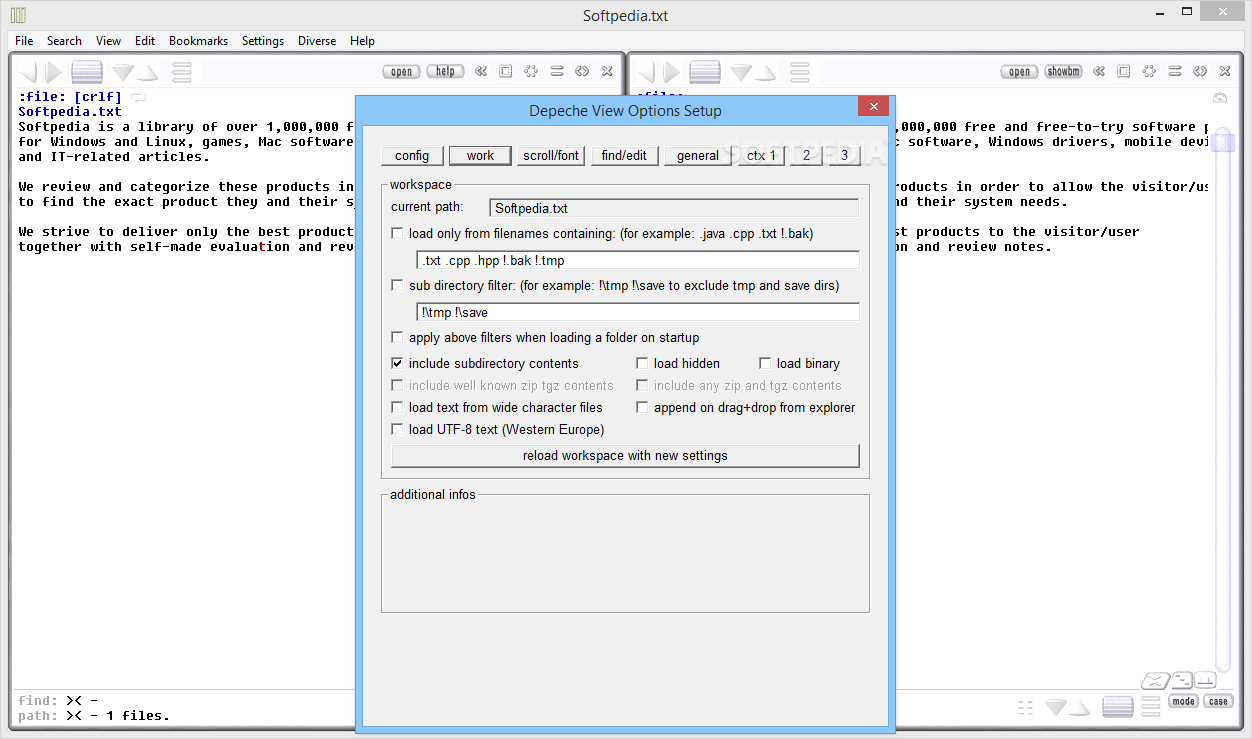
Task: Click the application icon in title bar
Action: (x=18, y=15)
